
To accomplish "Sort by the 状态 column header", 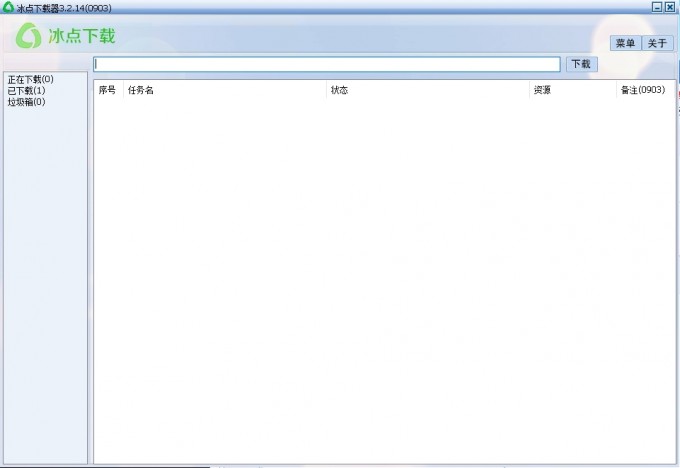I will click(428, 90).
